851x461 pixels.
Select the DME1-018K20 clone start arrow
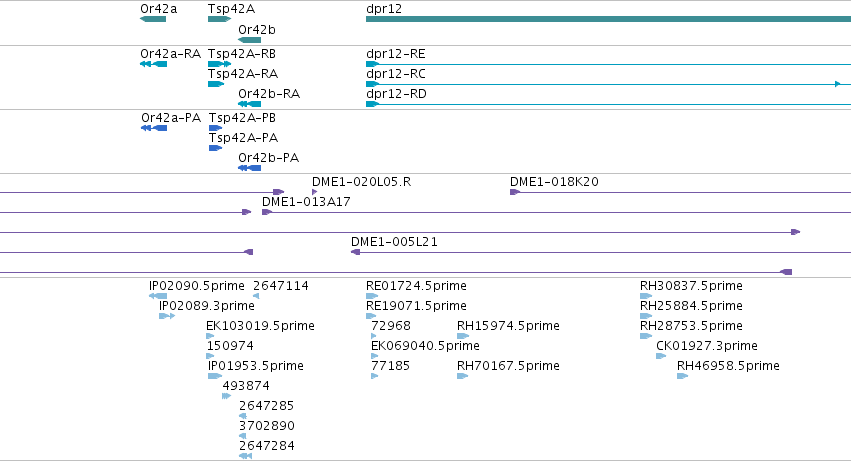tap(515, 192)
